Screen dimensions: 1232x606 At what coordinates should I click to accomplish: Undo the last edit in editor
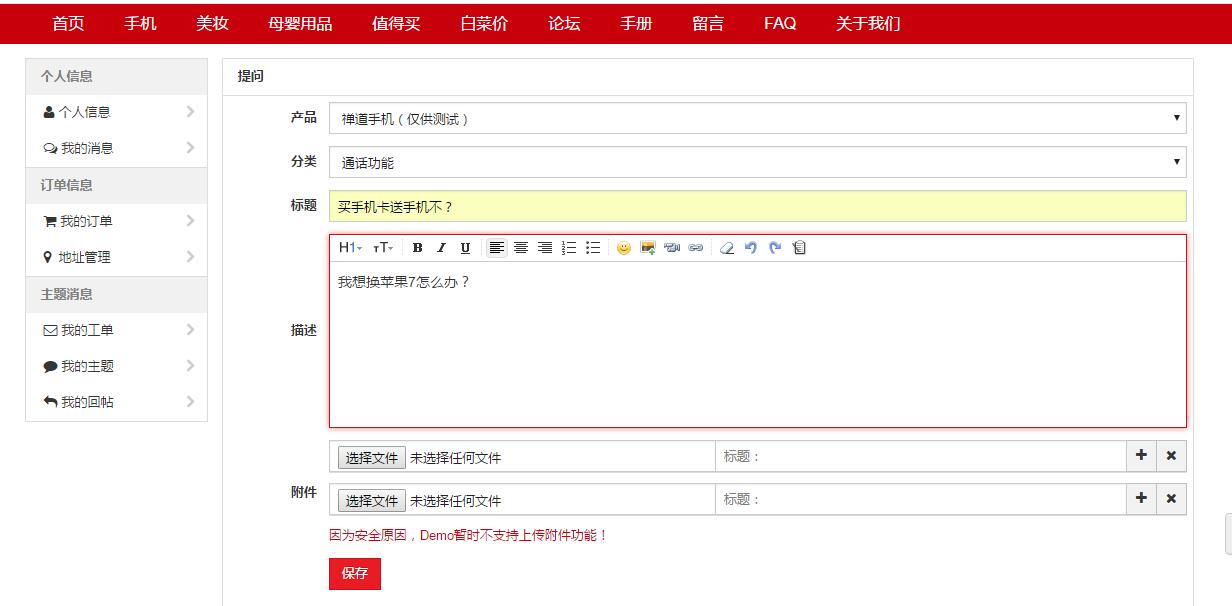tap(751, 248)
